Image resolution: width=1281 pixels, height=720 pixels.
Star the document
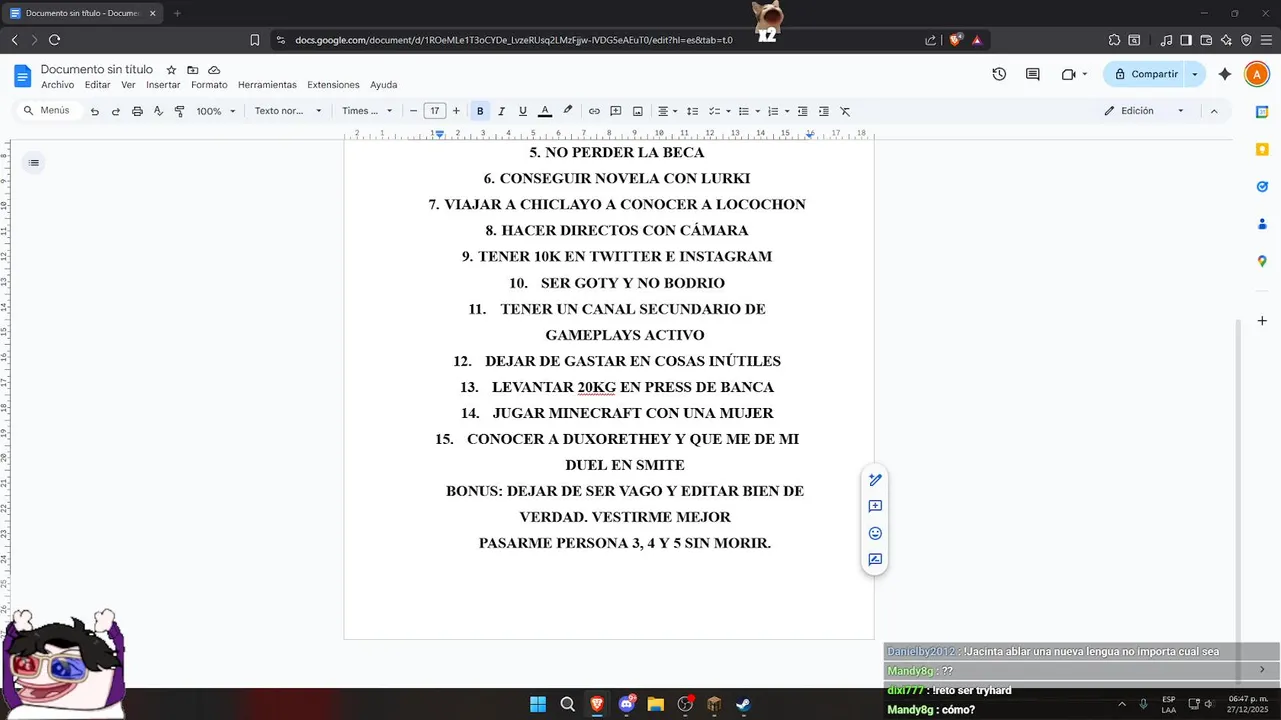pos(171,70)
